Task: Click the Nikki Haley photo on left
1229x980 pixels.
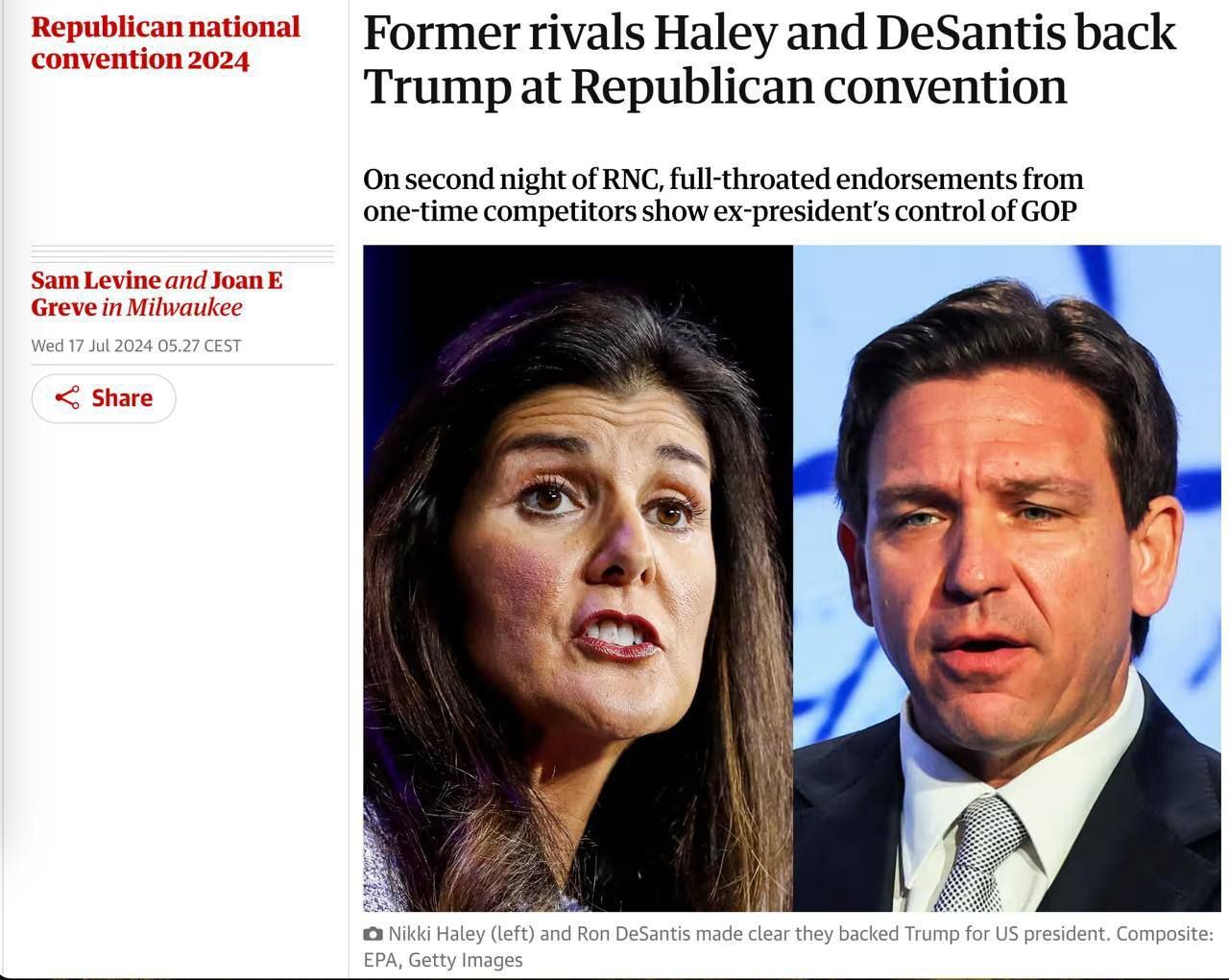Action: [x=577, y=578]
